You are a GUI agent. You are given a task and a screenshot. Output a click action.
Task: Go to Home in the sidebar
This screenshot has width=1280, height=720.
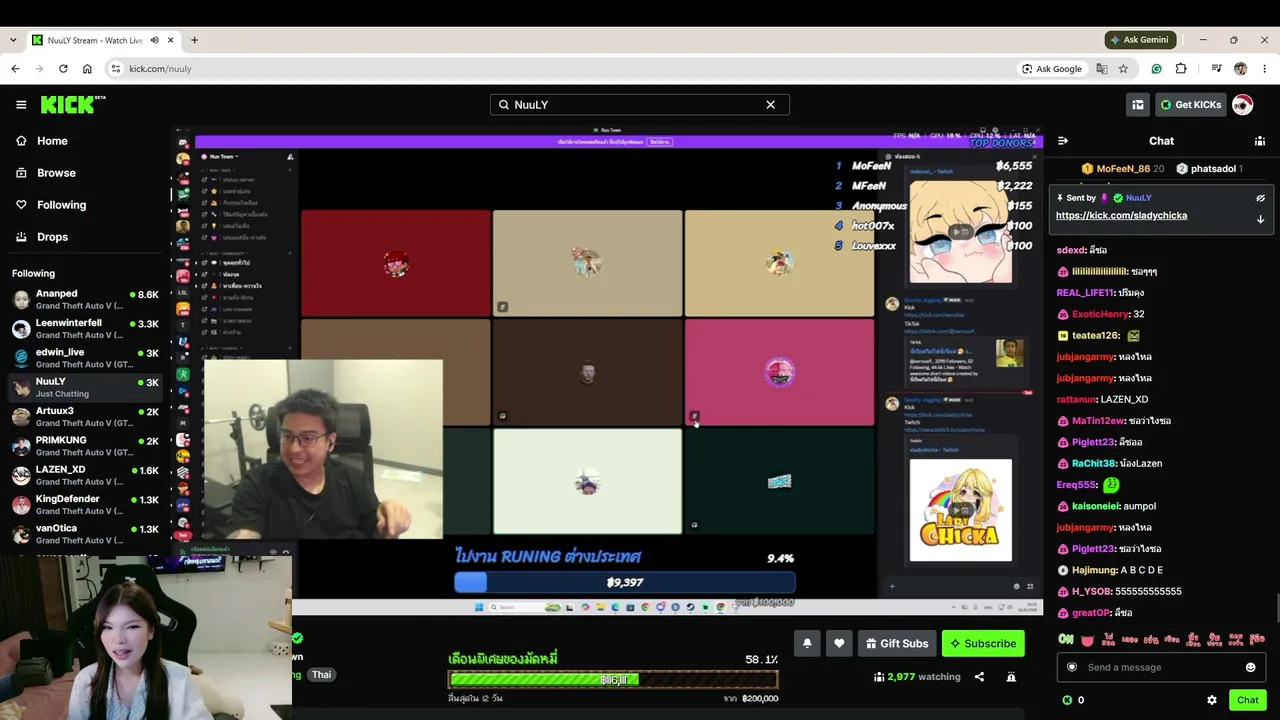tap(52, 141)
